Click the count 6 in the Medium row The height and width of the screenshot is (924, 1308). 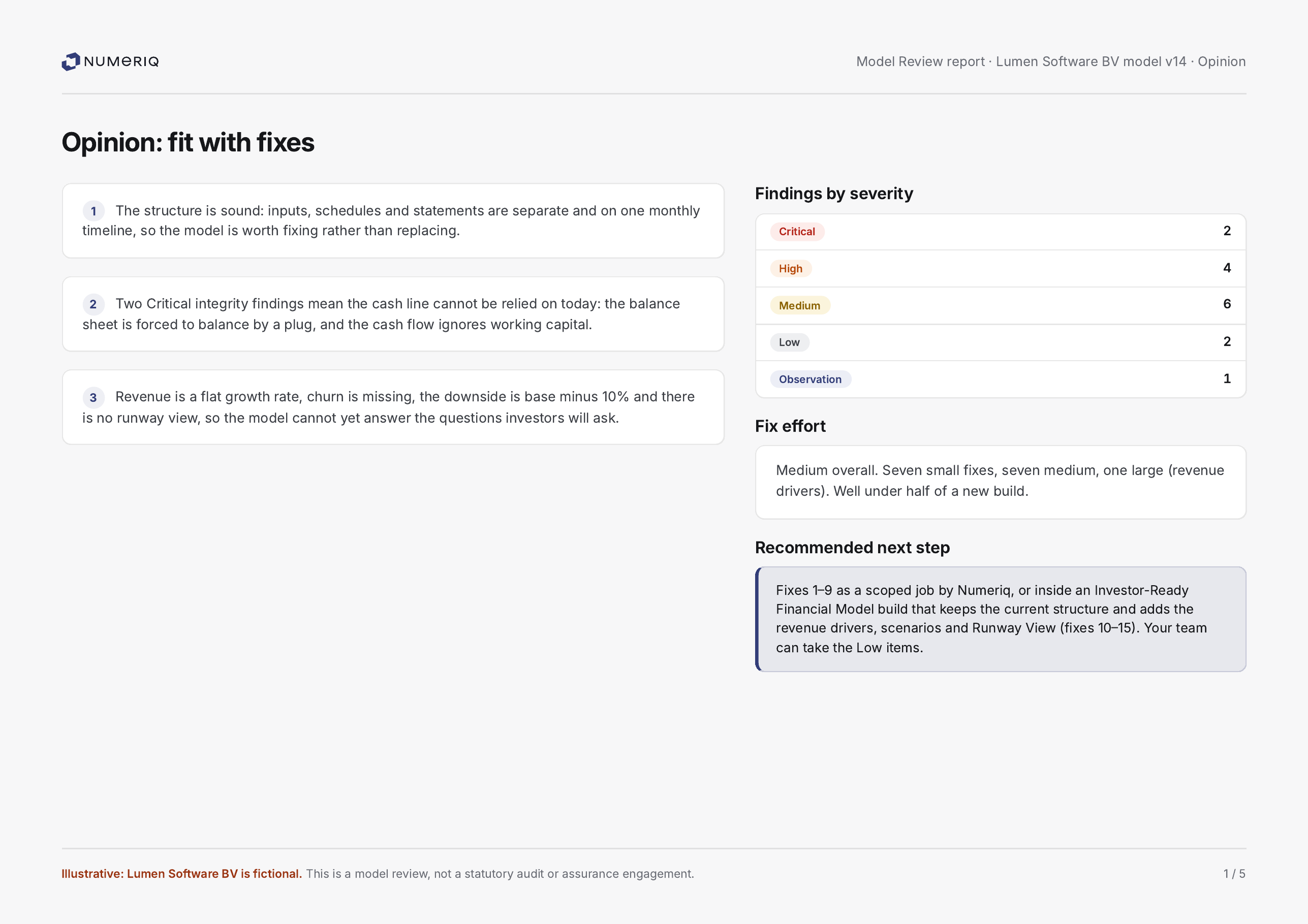1227,304
